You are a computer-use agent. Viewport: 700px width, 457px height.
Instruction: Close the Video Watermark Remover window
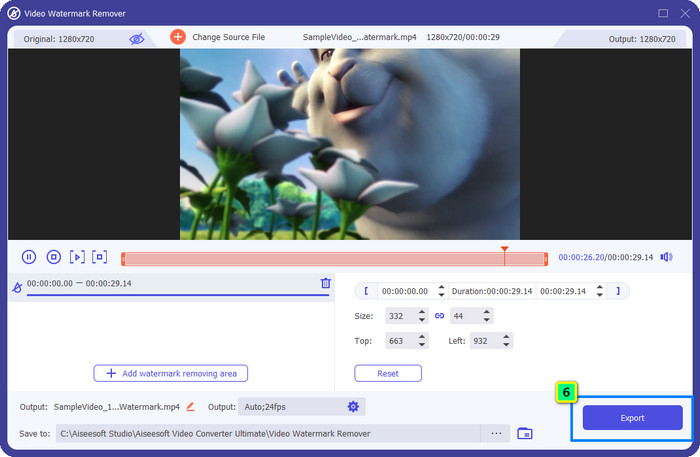click(685, 13)
